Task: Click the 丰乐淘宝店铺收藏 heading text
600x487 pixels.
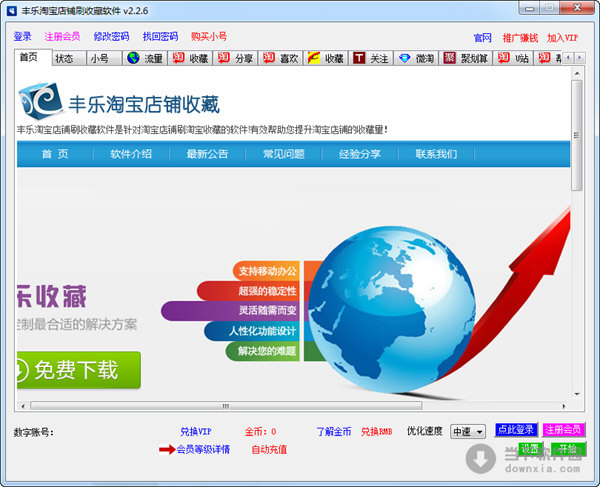Action: click(144, 104)
